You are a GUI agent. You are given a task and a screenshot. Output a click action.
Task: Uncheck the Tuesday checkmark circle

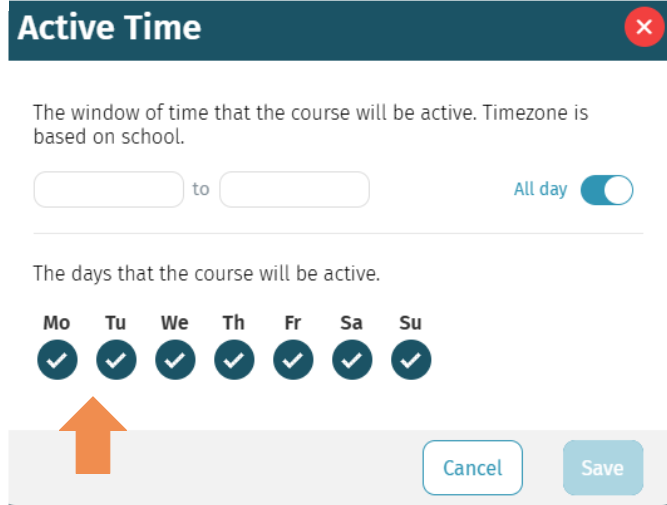116,360
